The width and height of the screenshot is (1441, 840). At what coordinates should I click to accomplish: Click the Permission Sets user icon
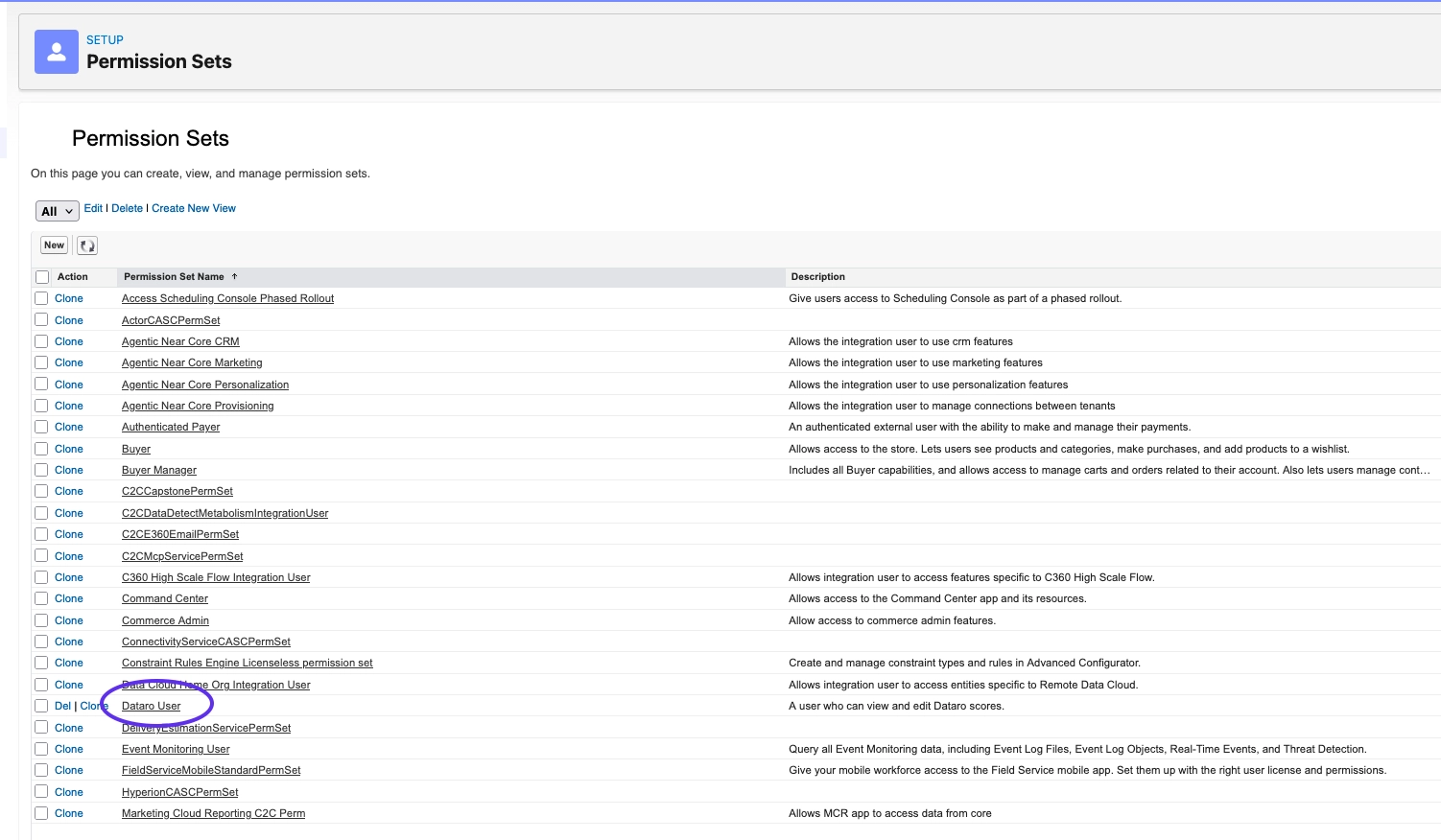57,52
